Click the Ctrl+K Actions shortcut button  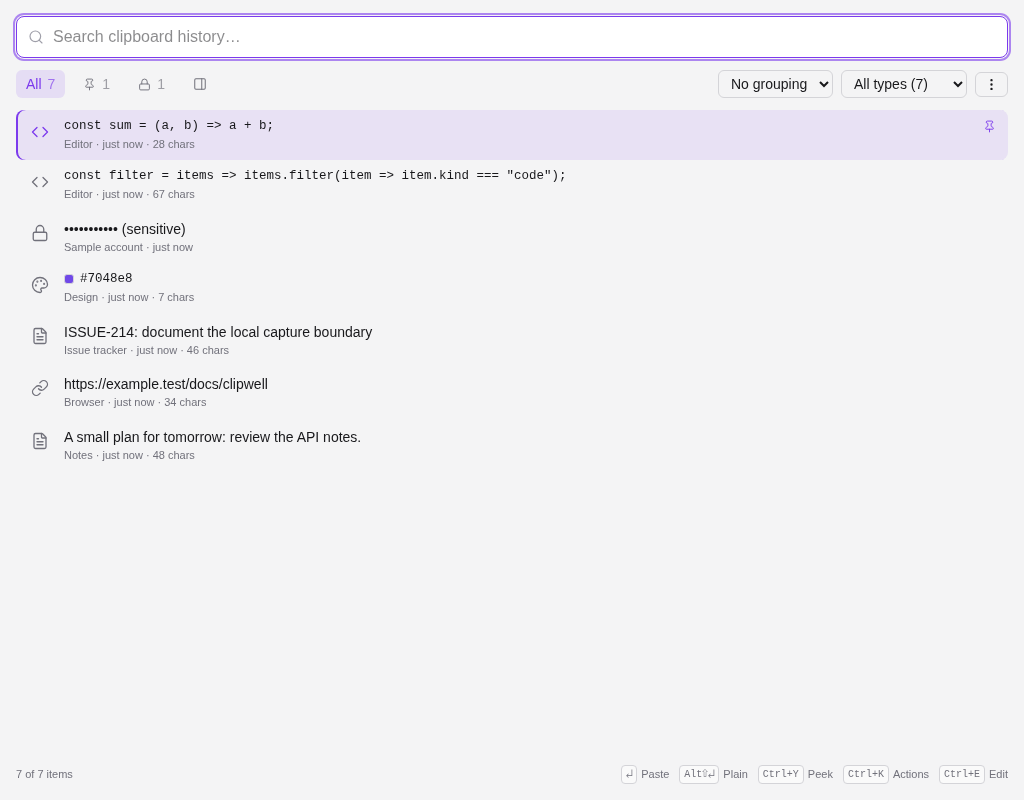click(x=886, y=775)
